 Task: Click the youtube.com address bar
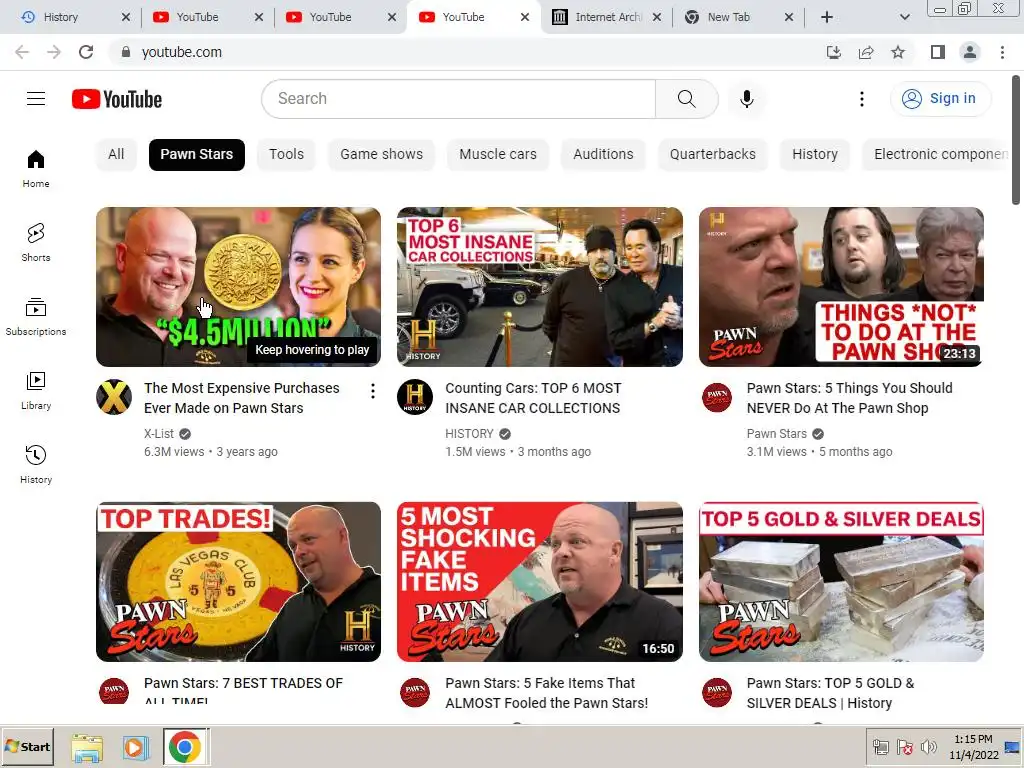click(470, 52)
